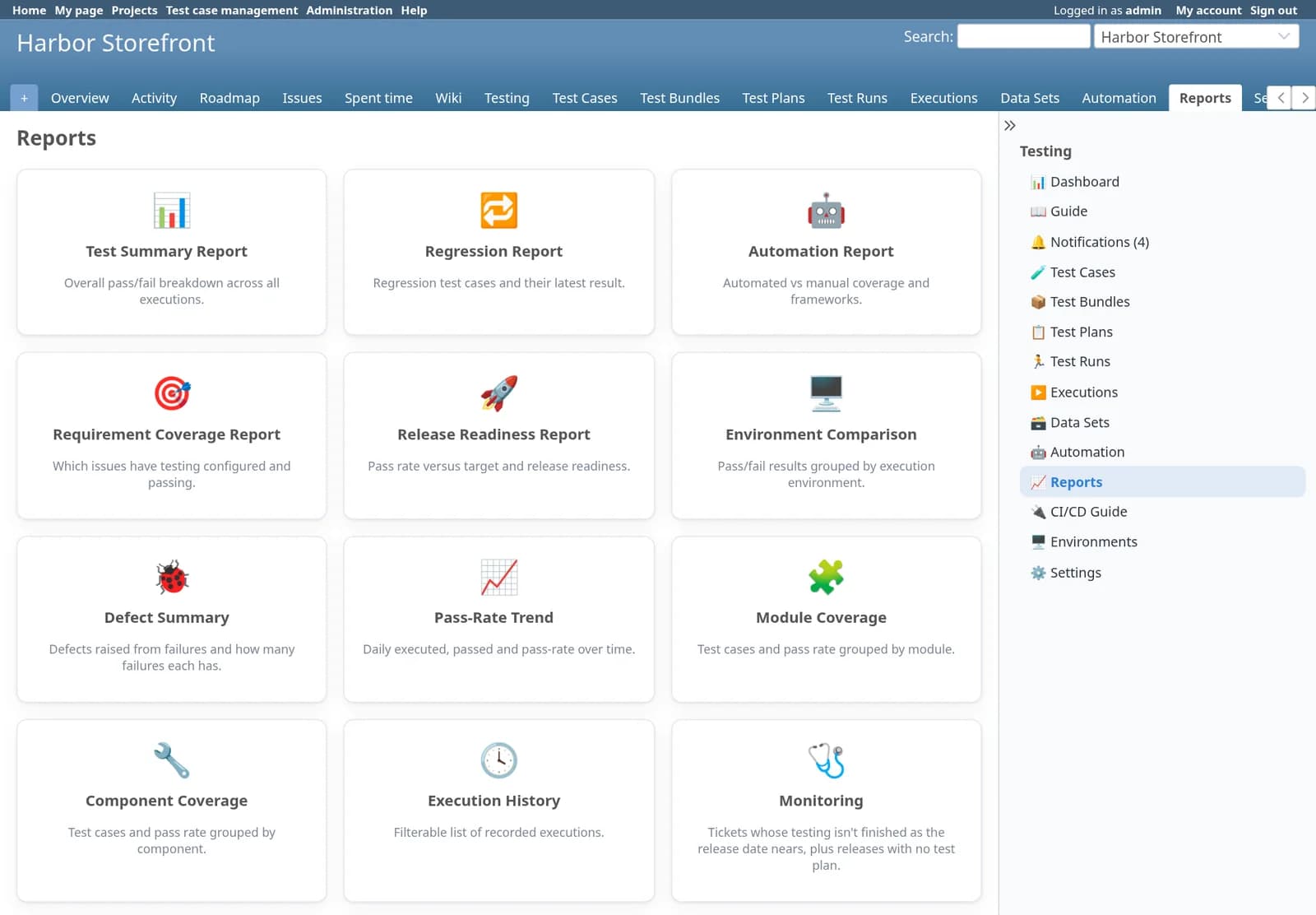Open the Test Bundles sidebar link
This screenshot has width=1316, height=915.
[x=1090, y=302]
